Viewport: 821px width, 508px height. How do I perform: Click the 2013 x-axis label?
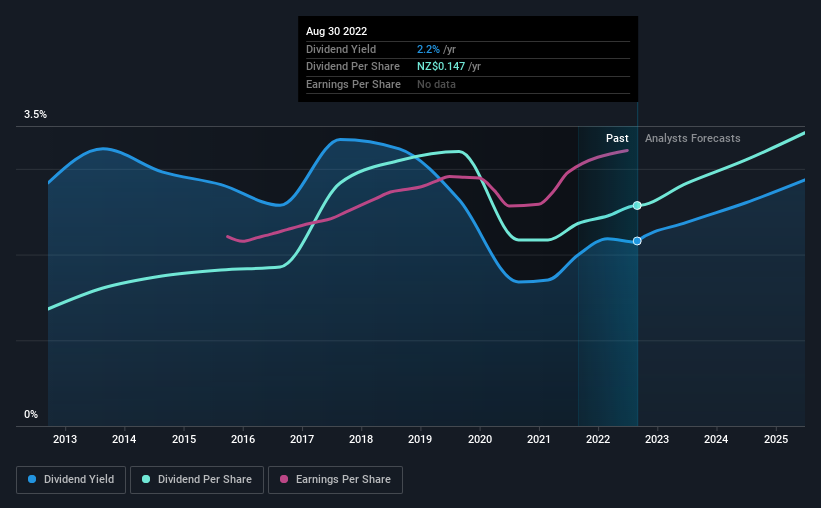tap(65, 439)
